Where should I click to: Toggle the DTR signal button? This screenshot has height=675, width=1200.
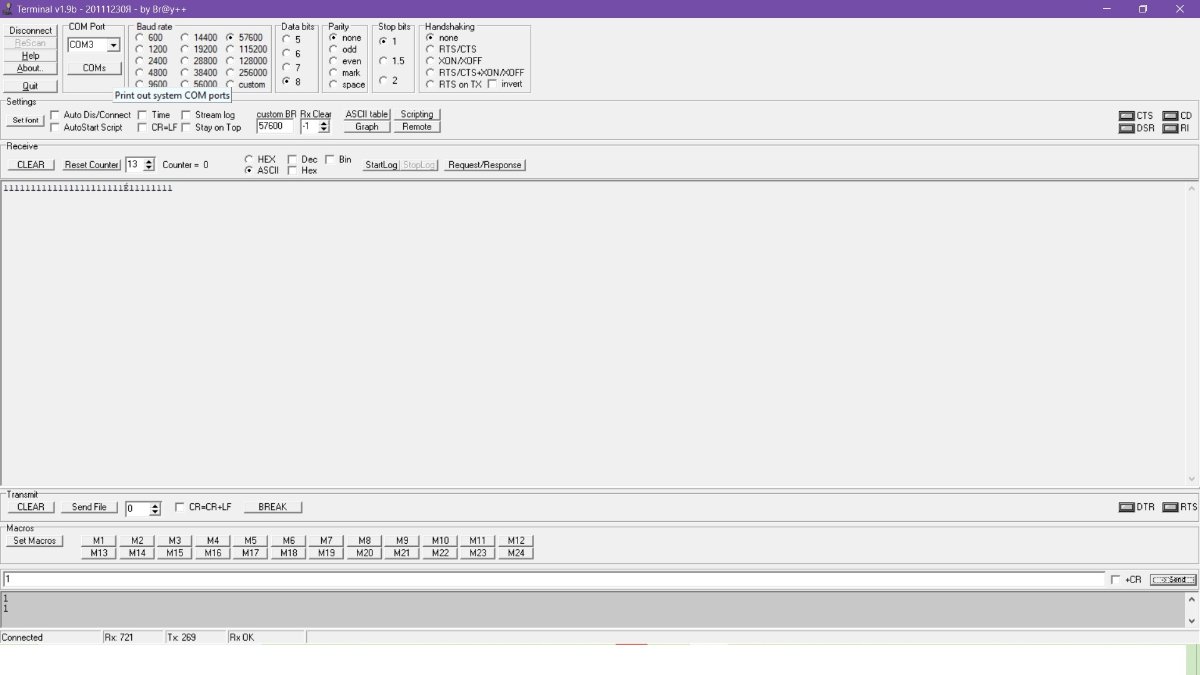1126,507
